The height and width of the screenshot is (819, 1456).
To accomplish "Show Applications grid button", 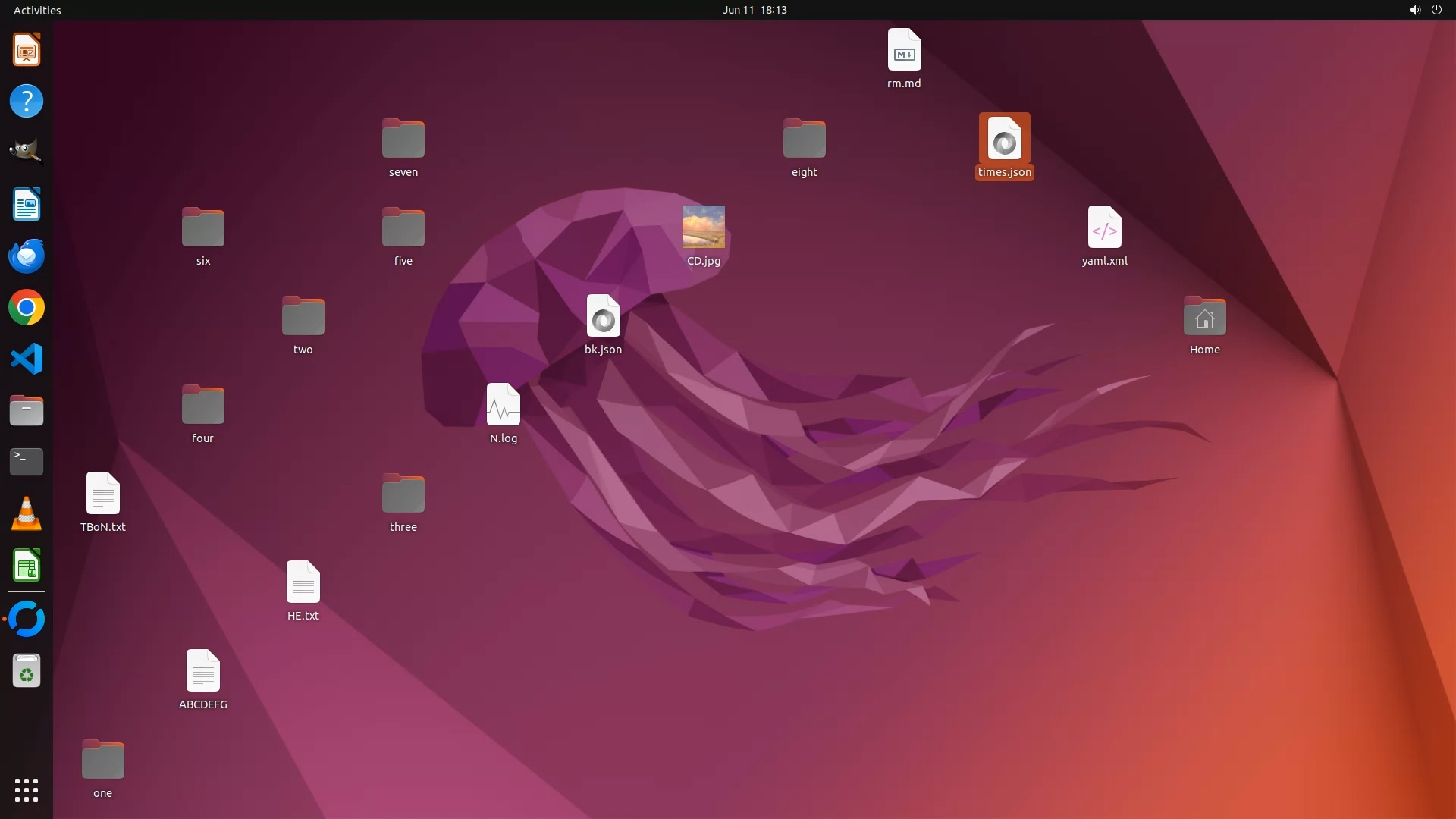I will [27, 790].
